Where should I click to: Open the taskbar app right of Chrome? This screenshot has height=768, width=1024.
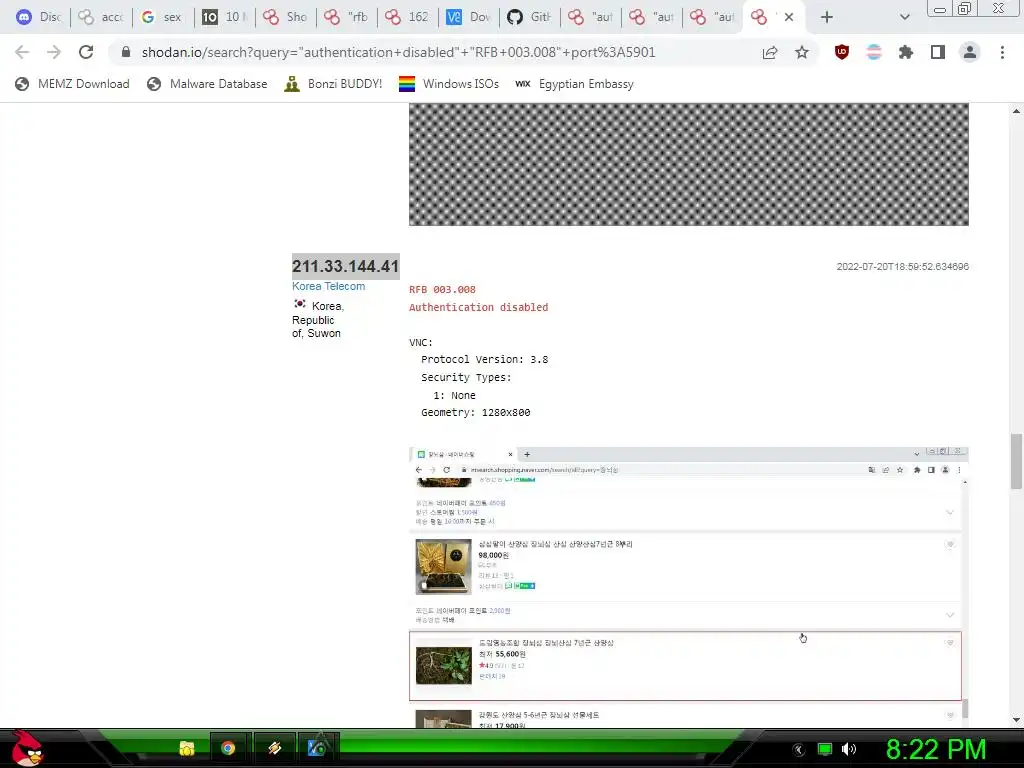tap(274, 748)
